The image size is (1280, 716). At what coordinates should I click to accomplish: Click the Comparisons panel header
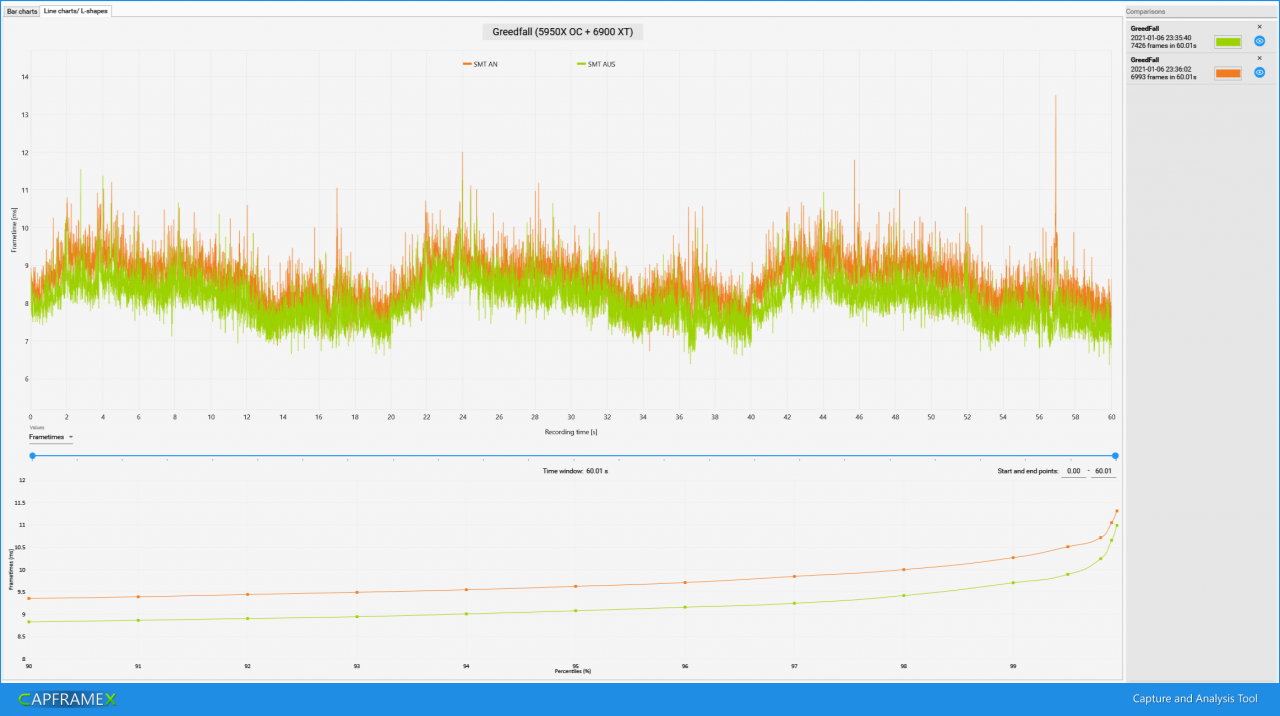(x=1200, y=11)
